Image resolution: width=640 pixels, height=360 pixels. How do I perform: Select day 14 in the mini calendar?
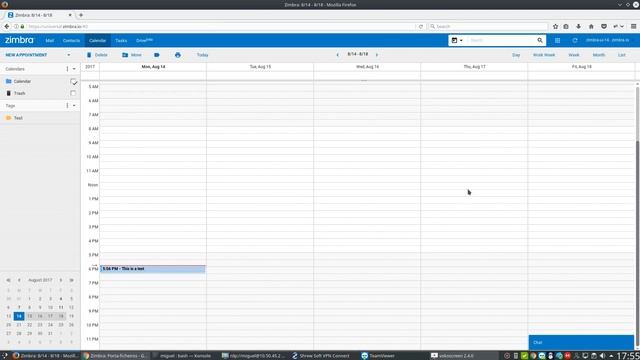pos(19,316)
